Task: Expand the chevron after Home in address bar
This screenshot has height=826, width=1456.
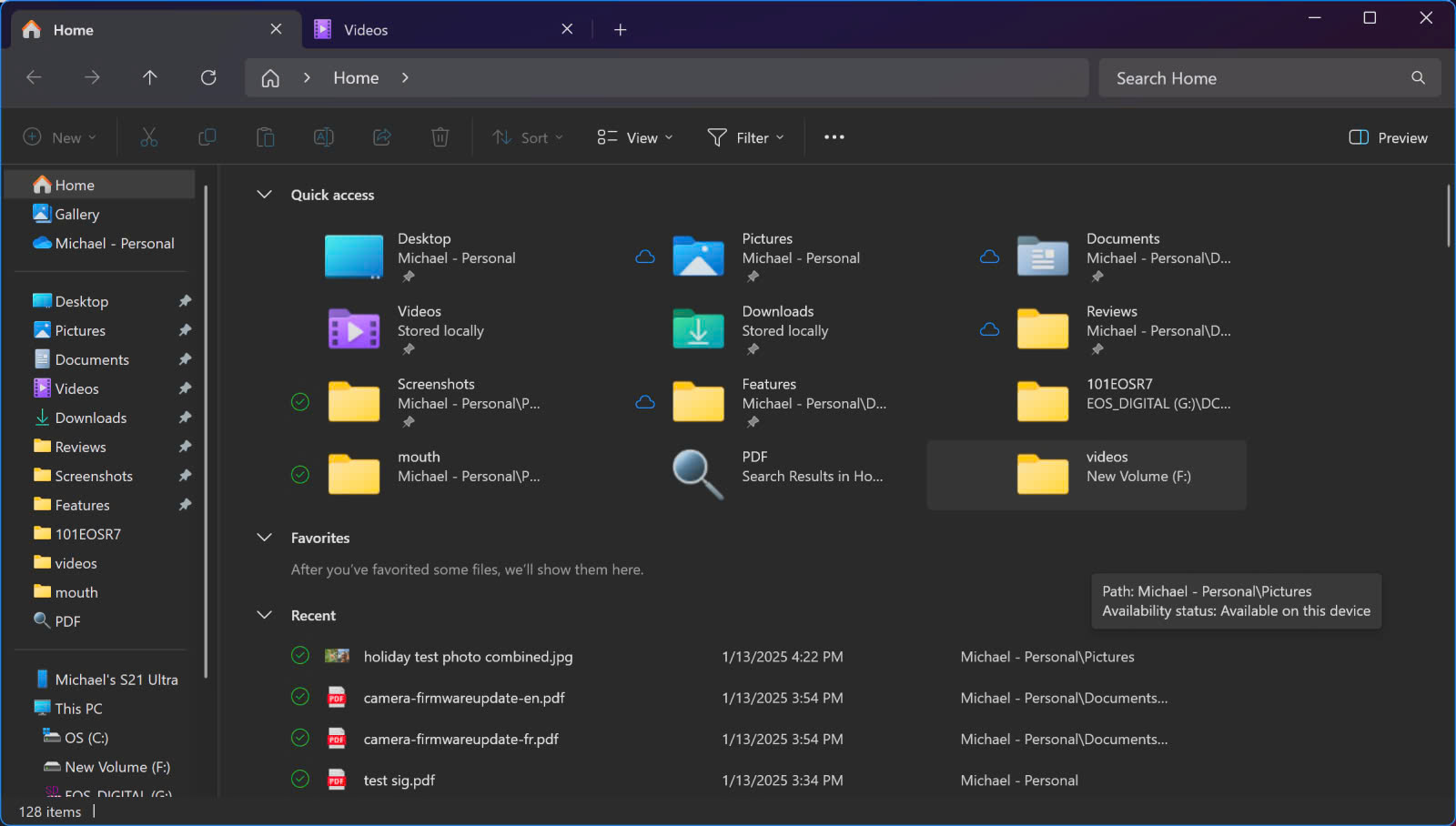Action: (x=405, y=78)
